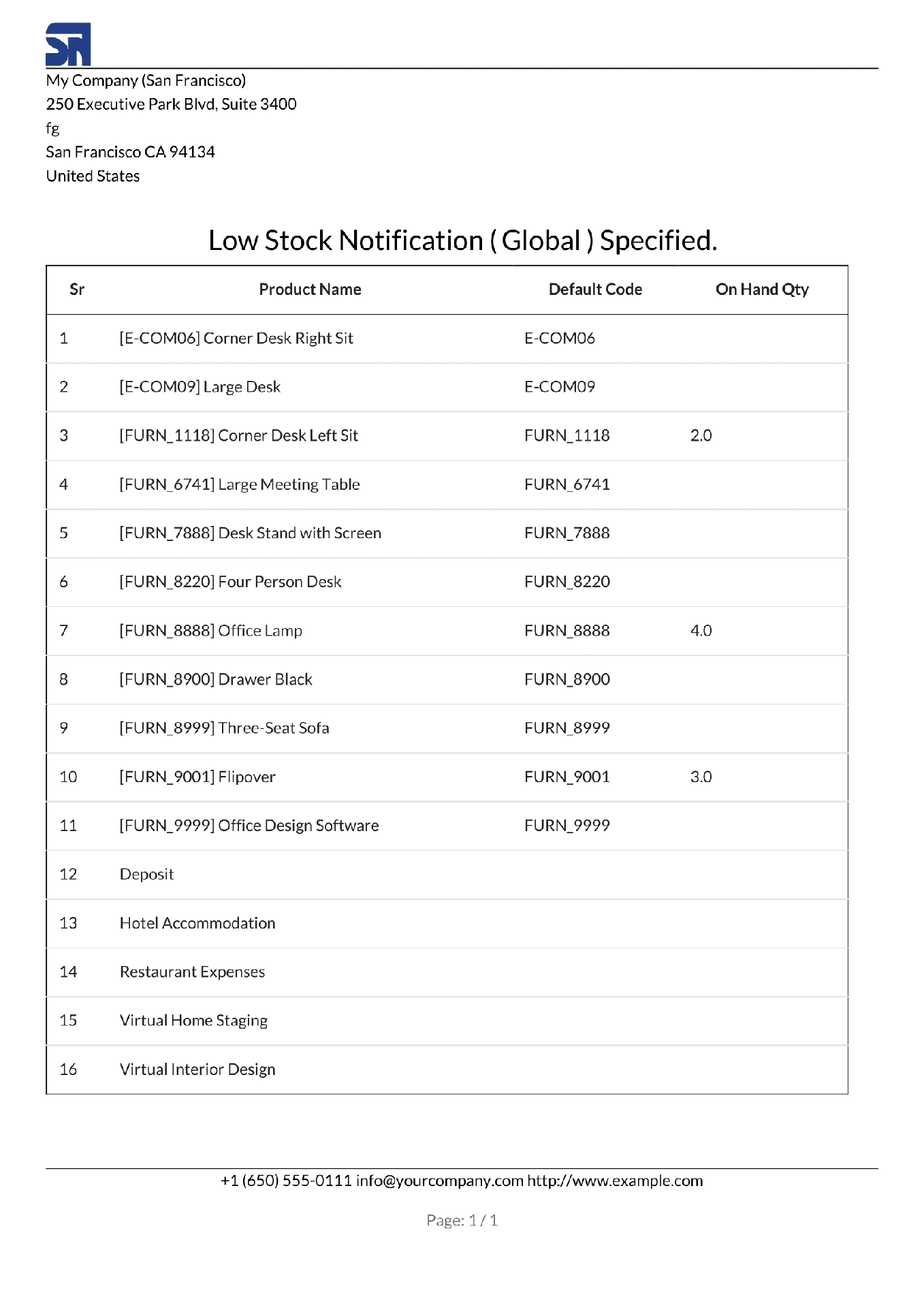Click the phone number in footer

coord(286,1181)
